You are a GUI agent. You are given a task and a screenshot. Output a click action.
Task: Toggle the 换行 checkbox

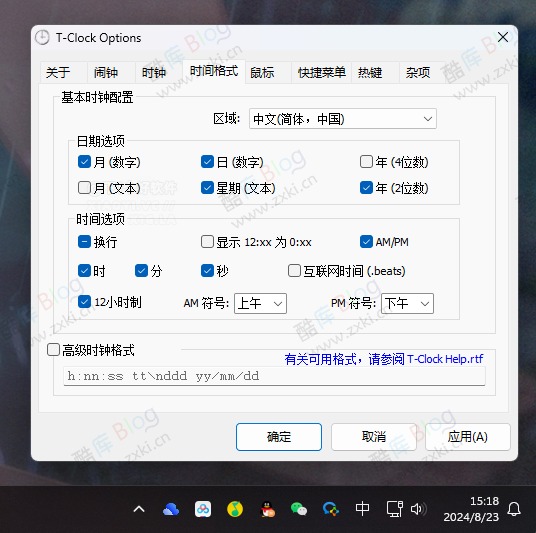point(84,242)
